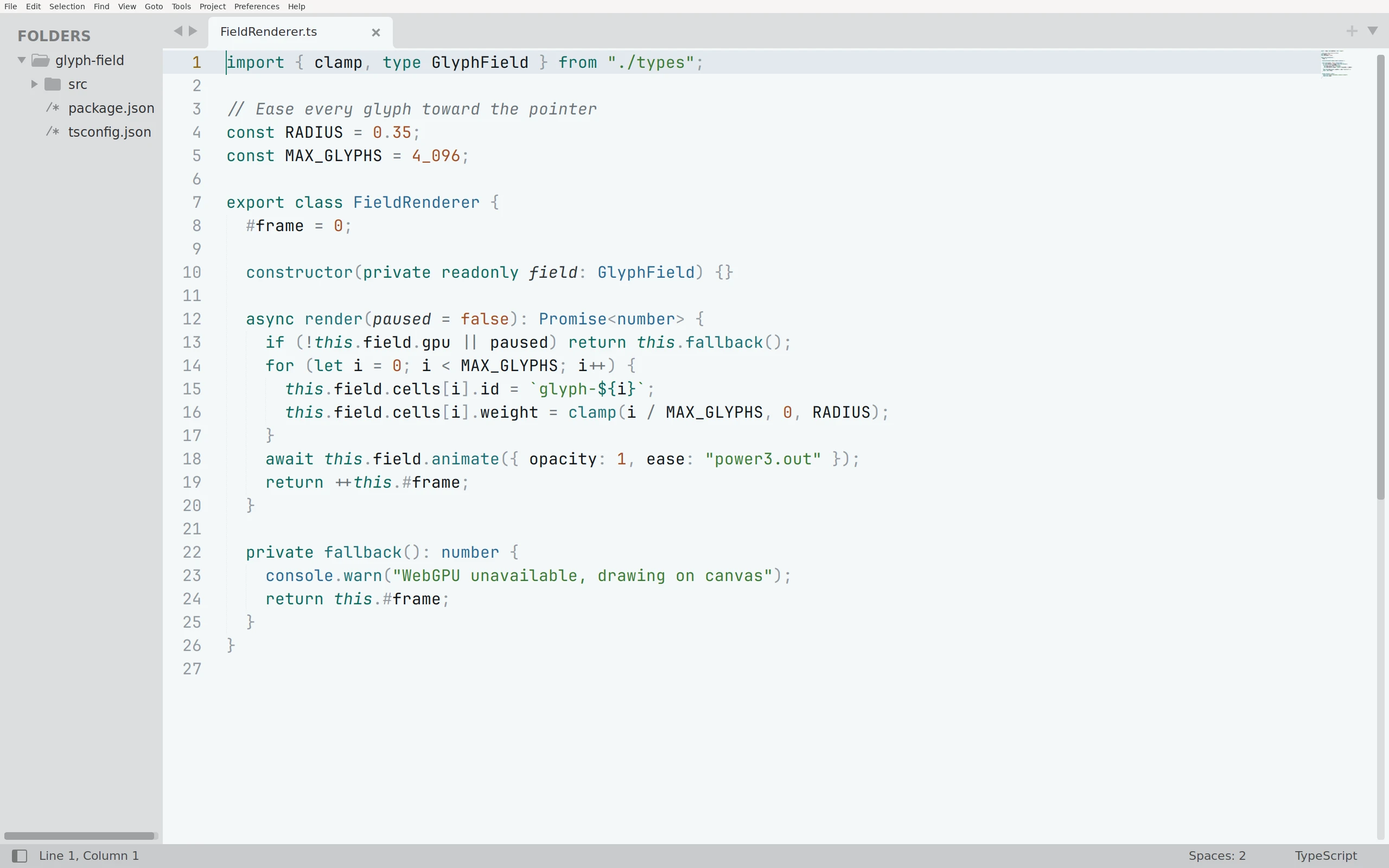The height and width of the screenshot is (868, 1389).
Task: Click the vertical editor scrollbar thumb
Action: point(1381,277)
